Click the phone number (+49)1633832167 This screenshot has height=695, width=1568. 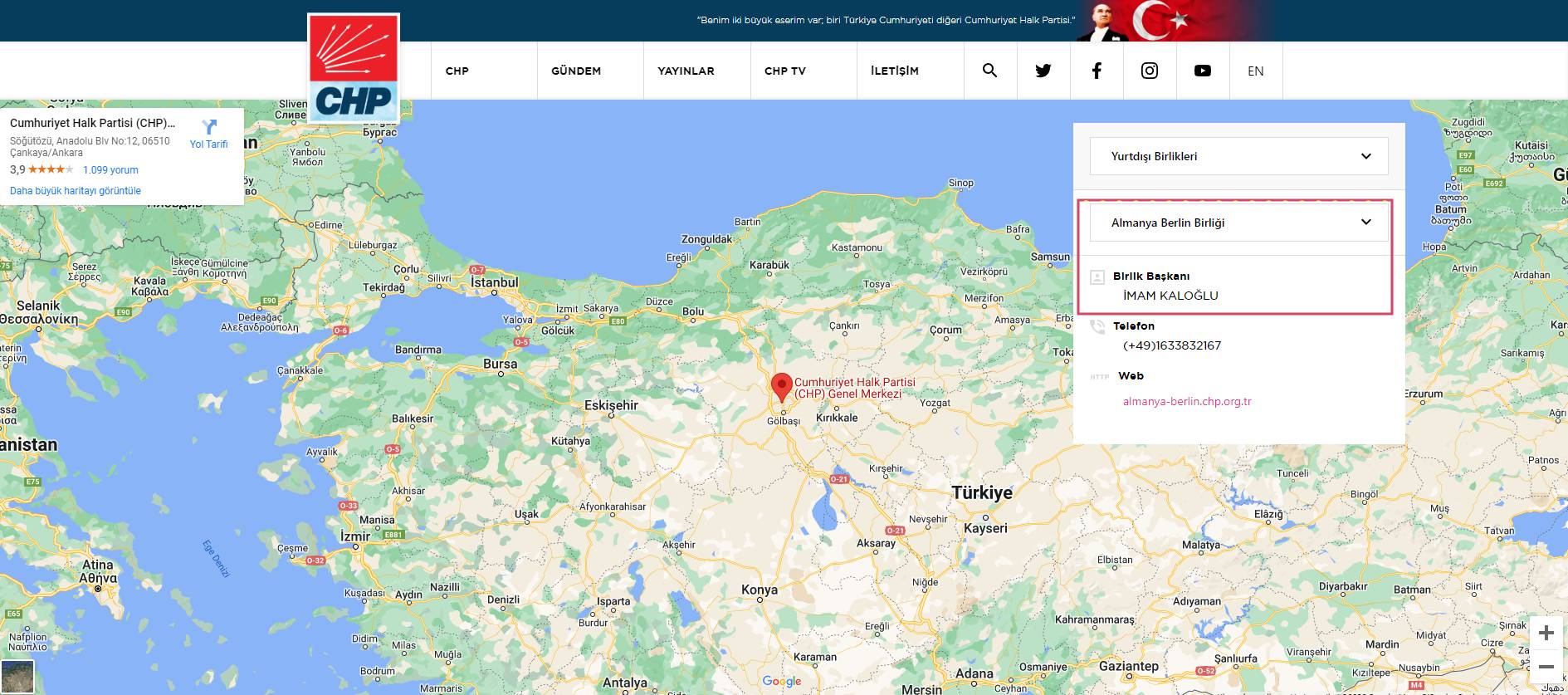(1172, 345)
